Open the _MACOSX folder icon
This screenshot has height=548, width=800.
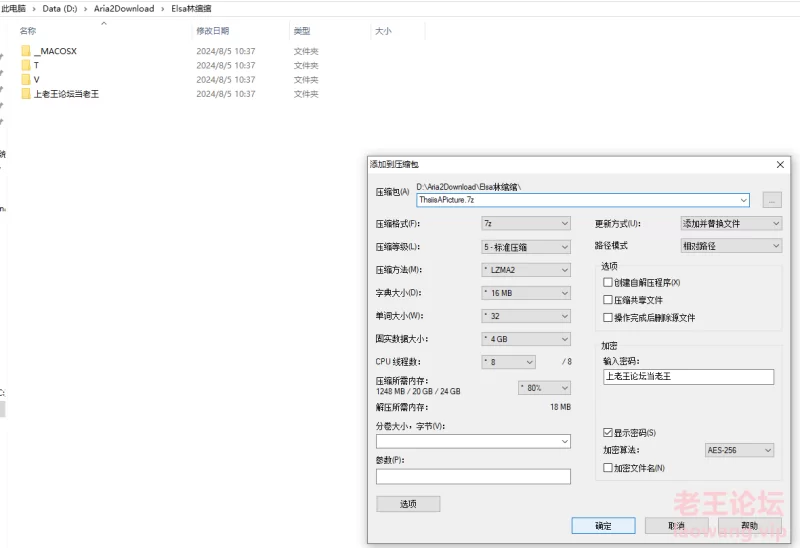point(26,51)
